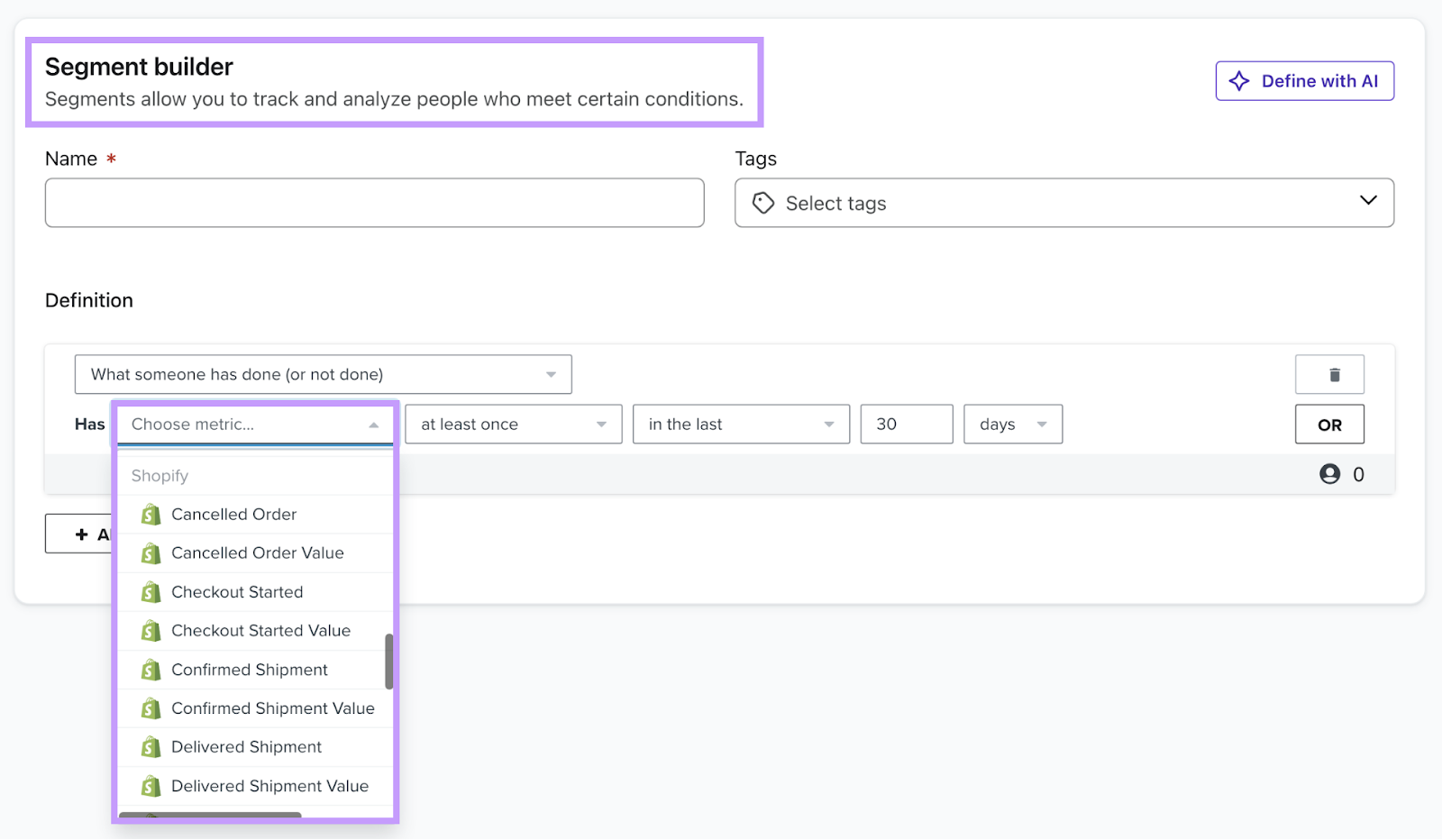Click the Shopify icon beside Checkout Started
Image resolution: width=1442 pixels, height=840 pixels.
[151, 591]
